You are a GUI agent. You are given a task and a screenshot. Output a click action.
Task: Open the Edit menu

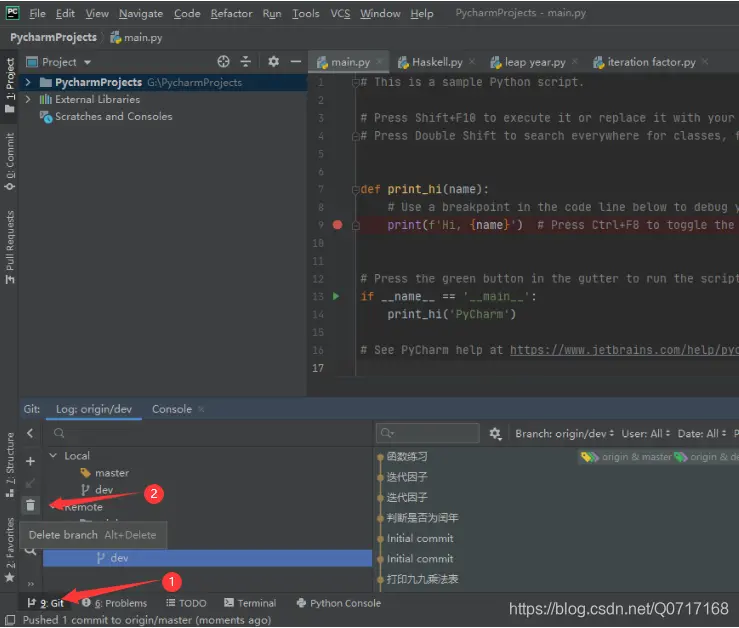pos(65,14)
